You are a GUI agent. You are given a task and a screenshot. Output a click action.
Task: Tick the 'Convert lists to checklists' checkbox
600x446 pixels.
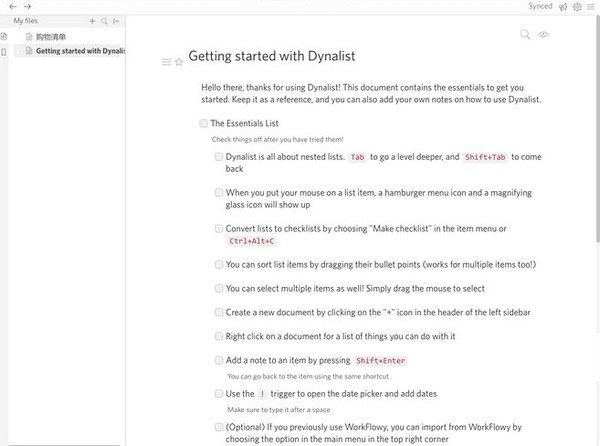point(219,229)
